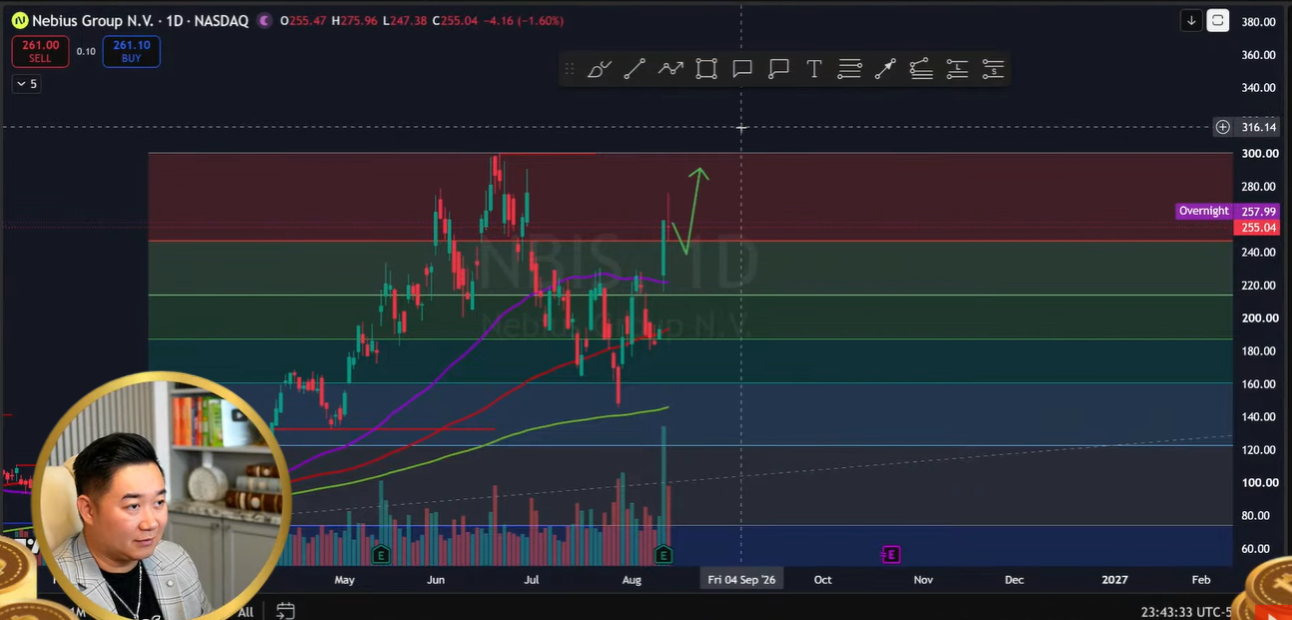The width and height of the screenshot is (1292, 620).
Task: Click the Nov label on time axis
Action: click(923, 580)
